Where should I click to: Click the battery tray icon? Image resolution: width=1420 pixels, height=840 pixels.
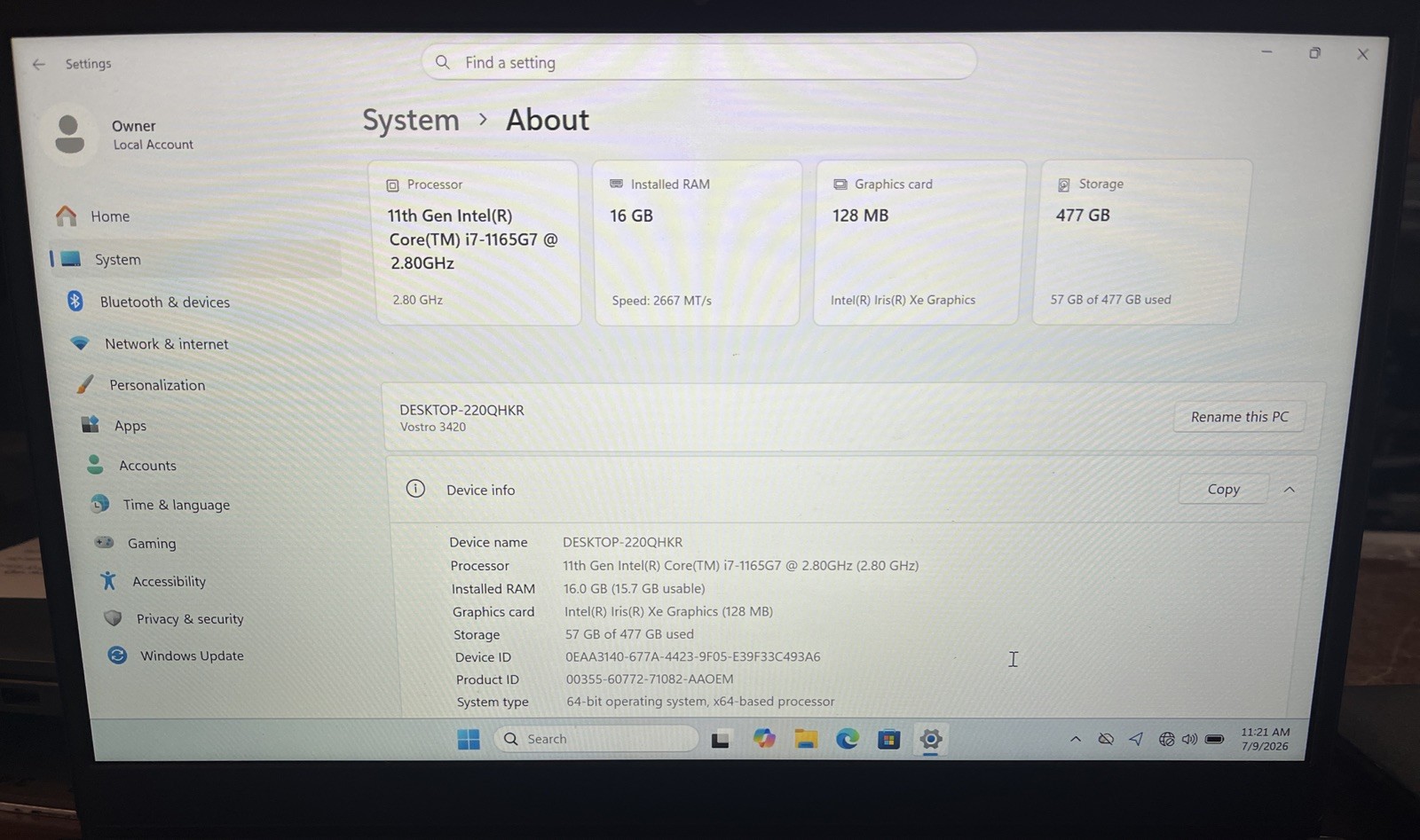pyautogui.click(x=1215, y=739)
